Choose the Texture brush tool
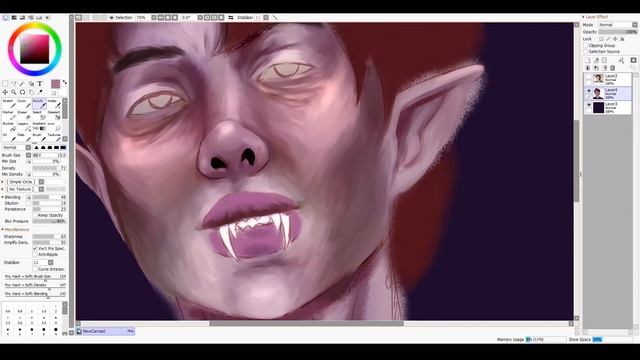 (54, 138)
